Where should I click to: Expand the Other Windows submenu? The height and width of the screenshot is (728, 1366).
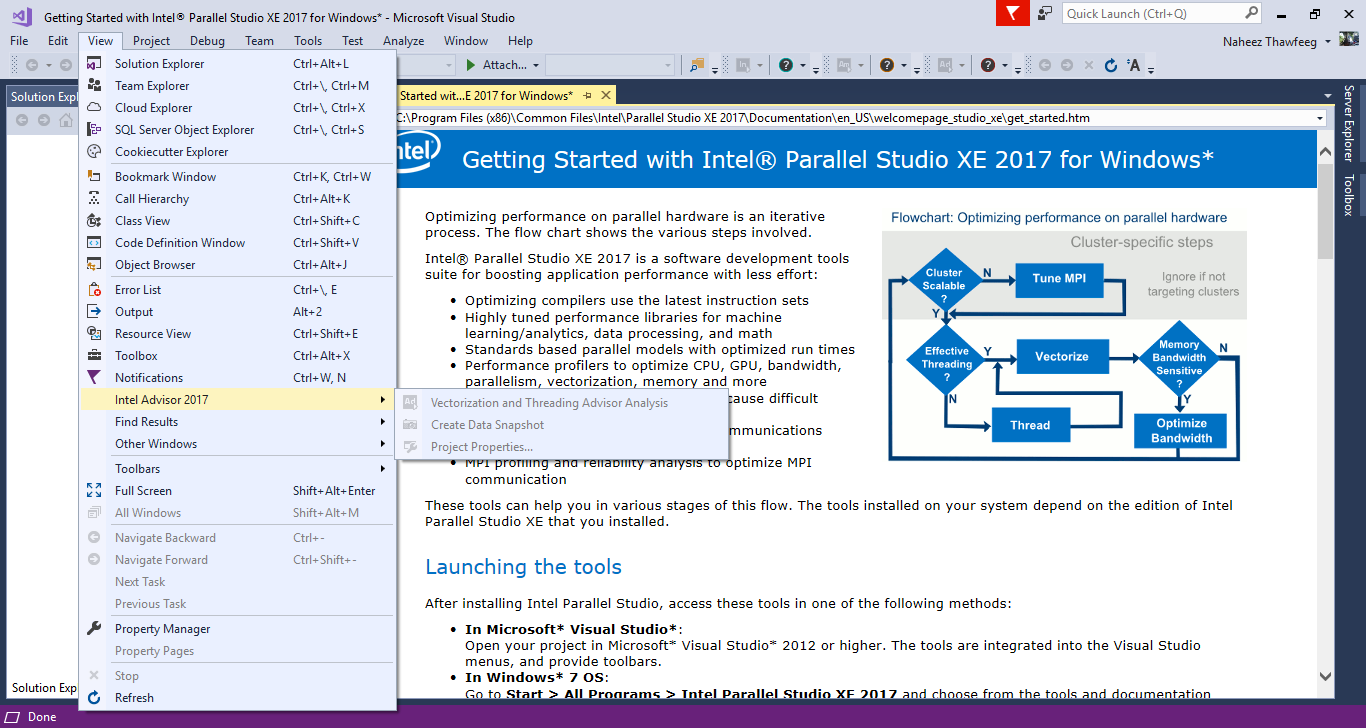point(237,444)
